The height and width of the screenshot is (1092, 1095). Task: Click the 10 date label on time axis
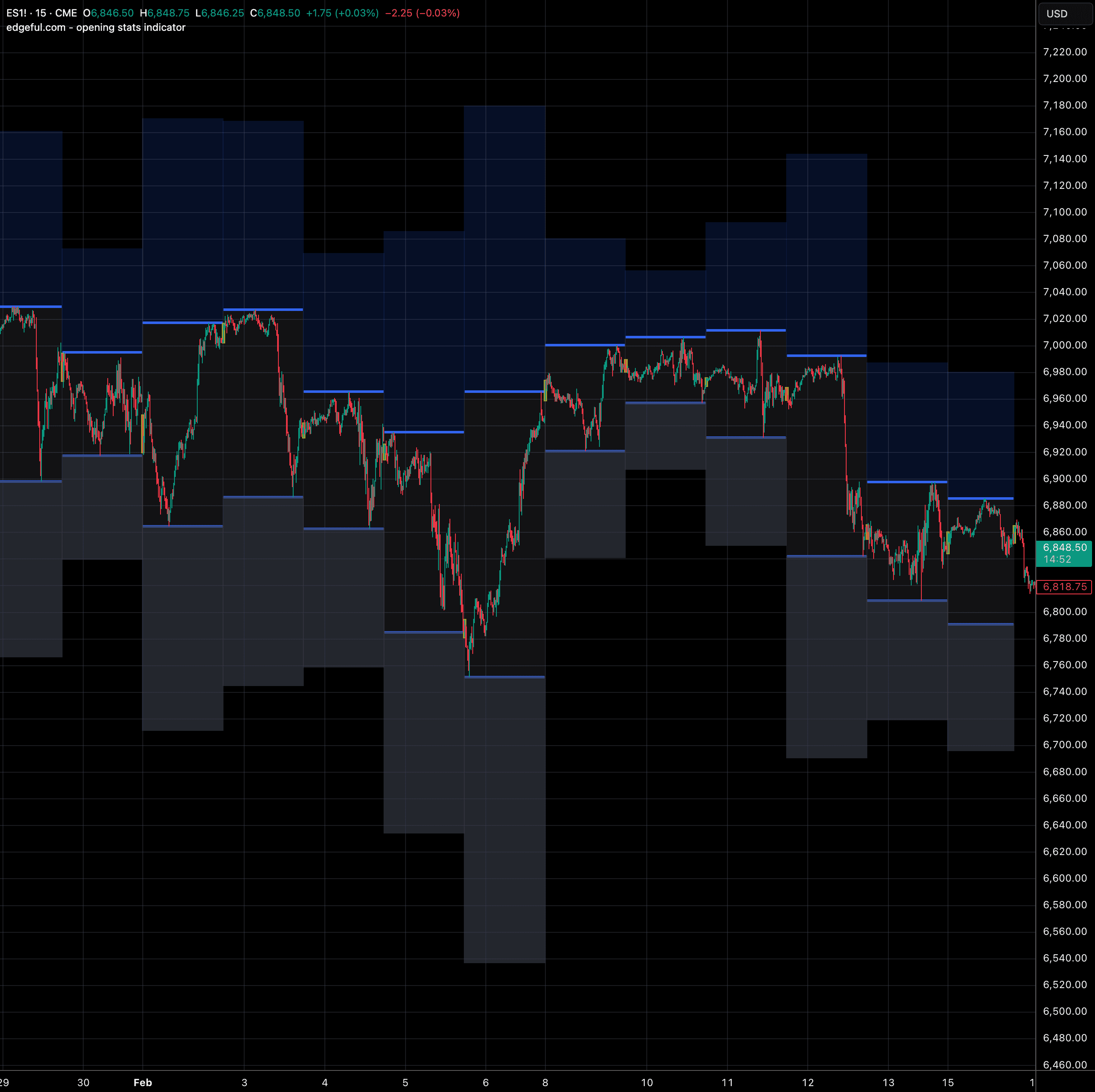647,1082
